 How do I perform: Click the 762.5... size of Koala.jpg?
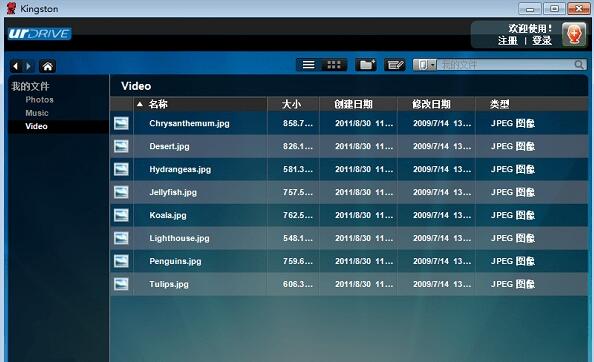point(298,215)
